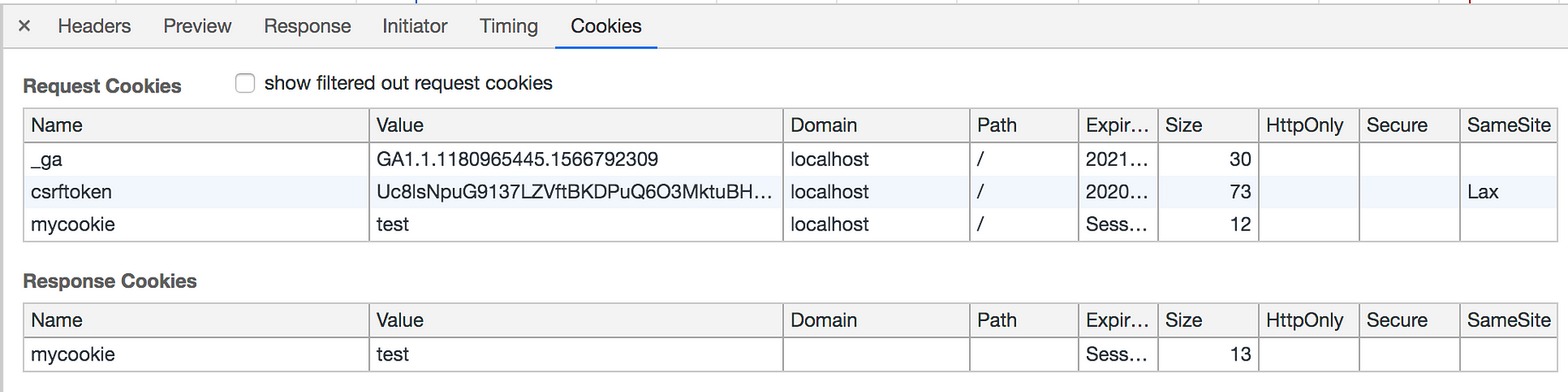Image resolution: width=1568 pixels, height=392 pixels.
Task: Sort request cookies by Value header
Action: pyautogui.click(x=576, y=125)
